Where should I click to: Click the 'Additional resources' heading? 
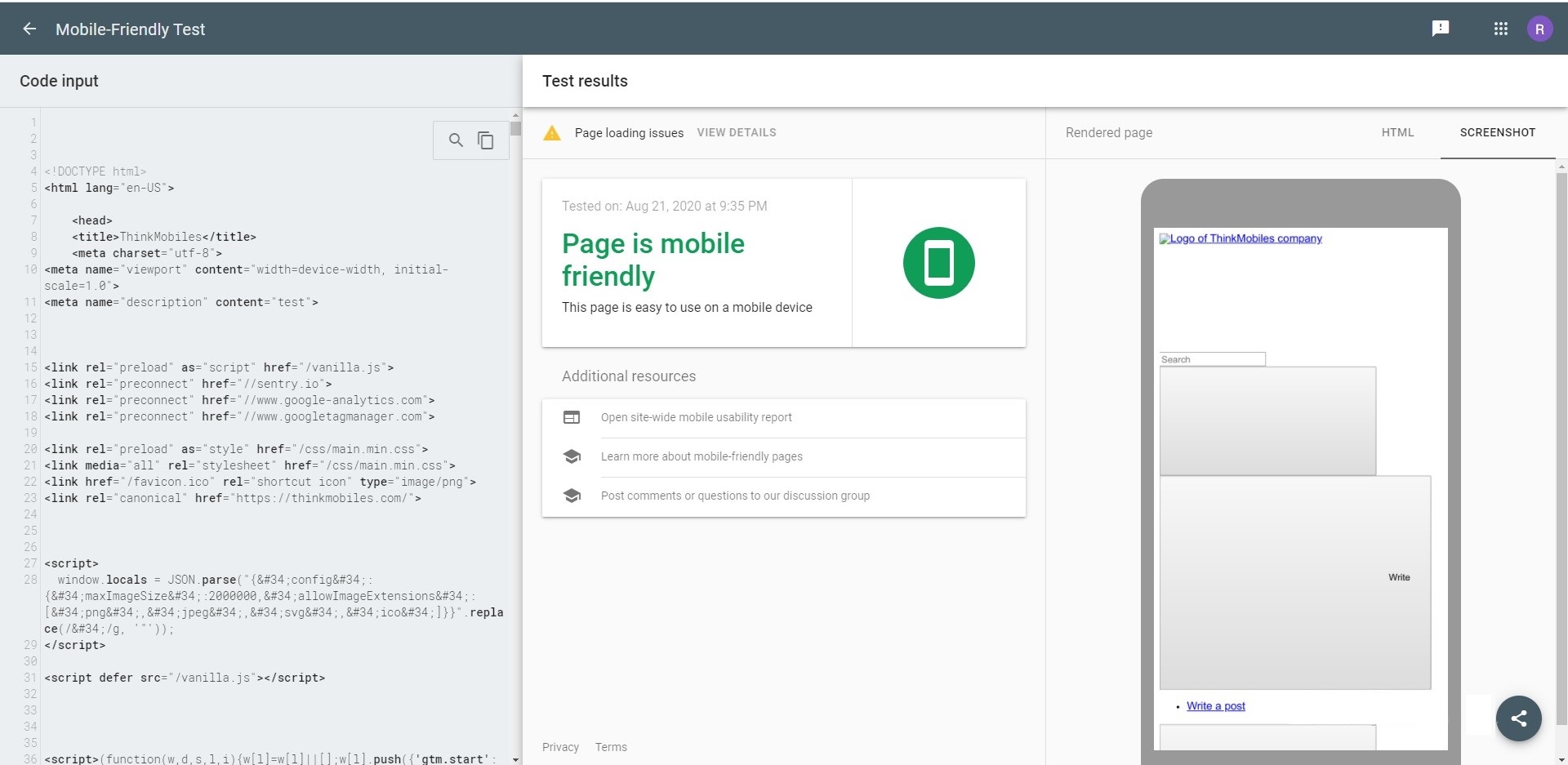click(x=629, y=376)
